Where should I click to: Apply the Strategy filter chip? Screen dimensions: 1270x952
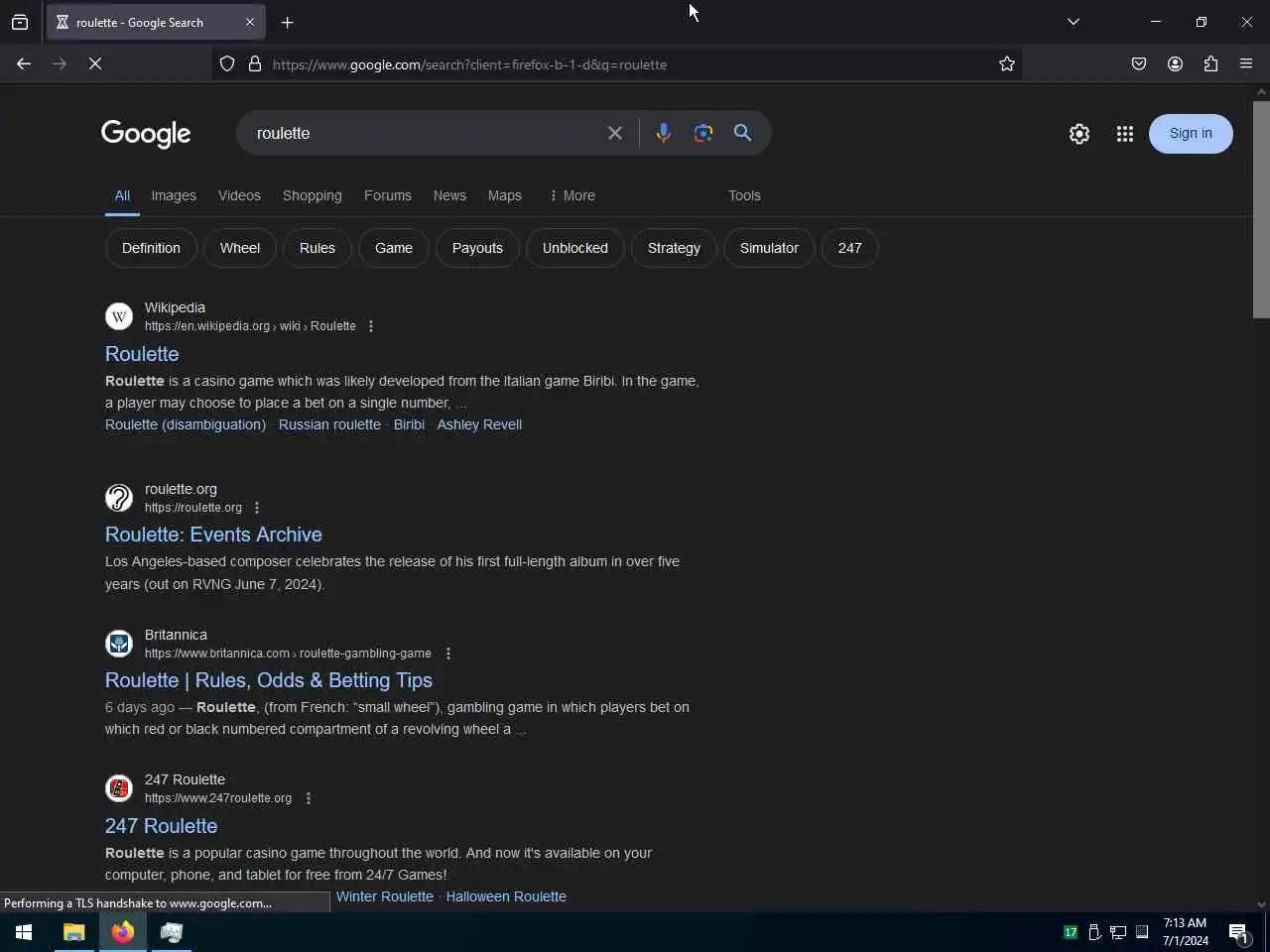pyautogui.click(x=674, y=248)
